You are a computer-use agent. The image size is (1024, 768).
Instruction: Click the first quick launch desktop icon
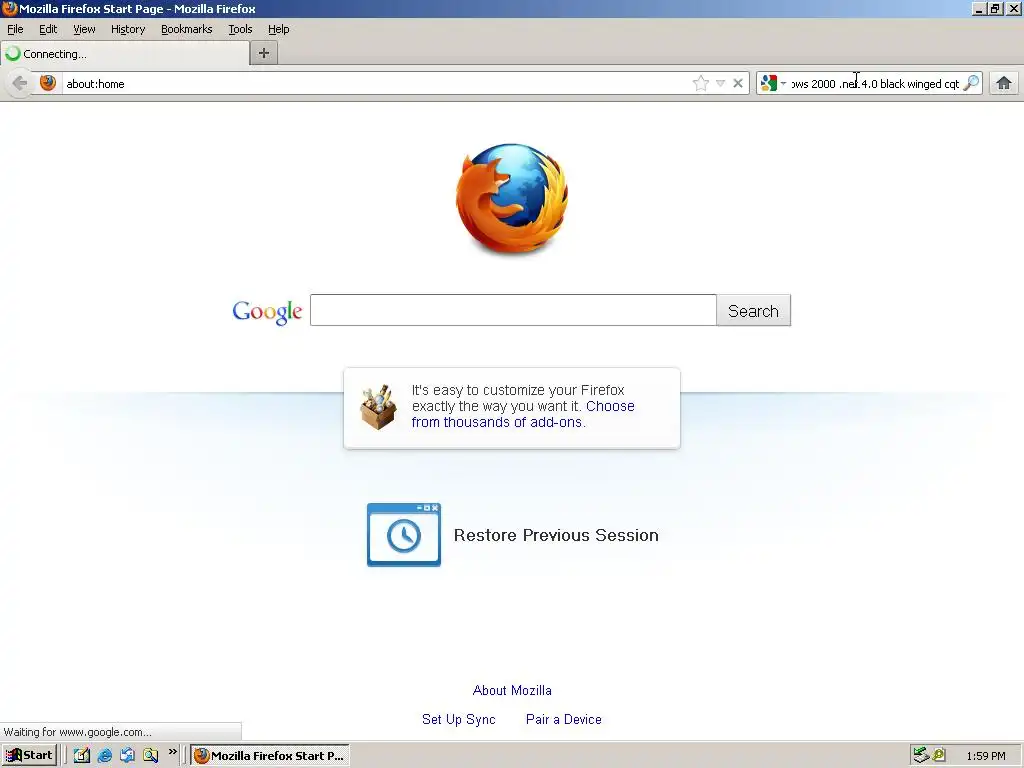tap(82, 755)
